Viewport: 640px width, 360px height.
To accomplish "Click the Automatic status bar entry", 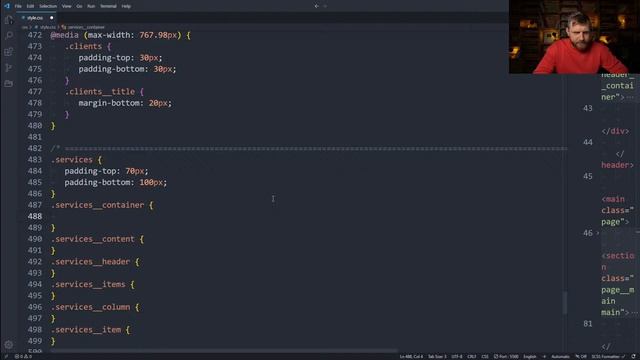I will [560, 357].
